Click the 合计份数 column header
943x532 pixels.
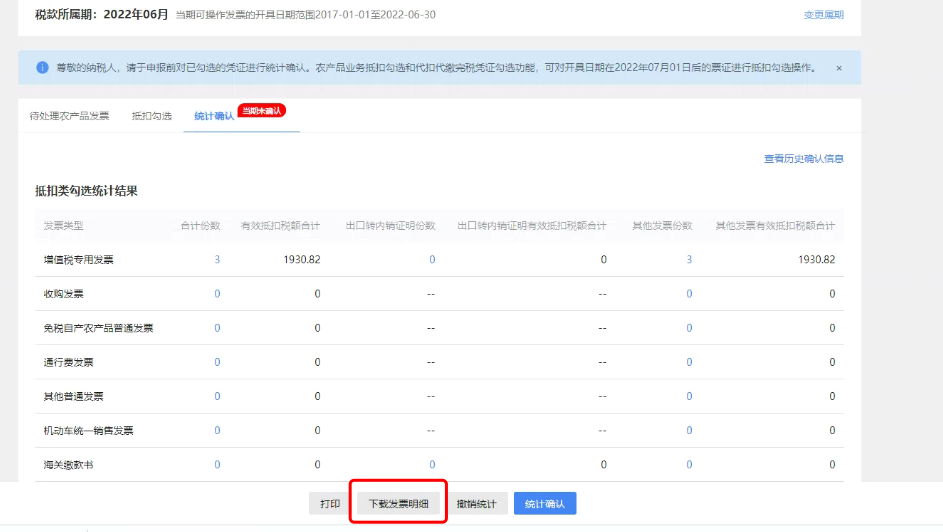coord(200,226)
